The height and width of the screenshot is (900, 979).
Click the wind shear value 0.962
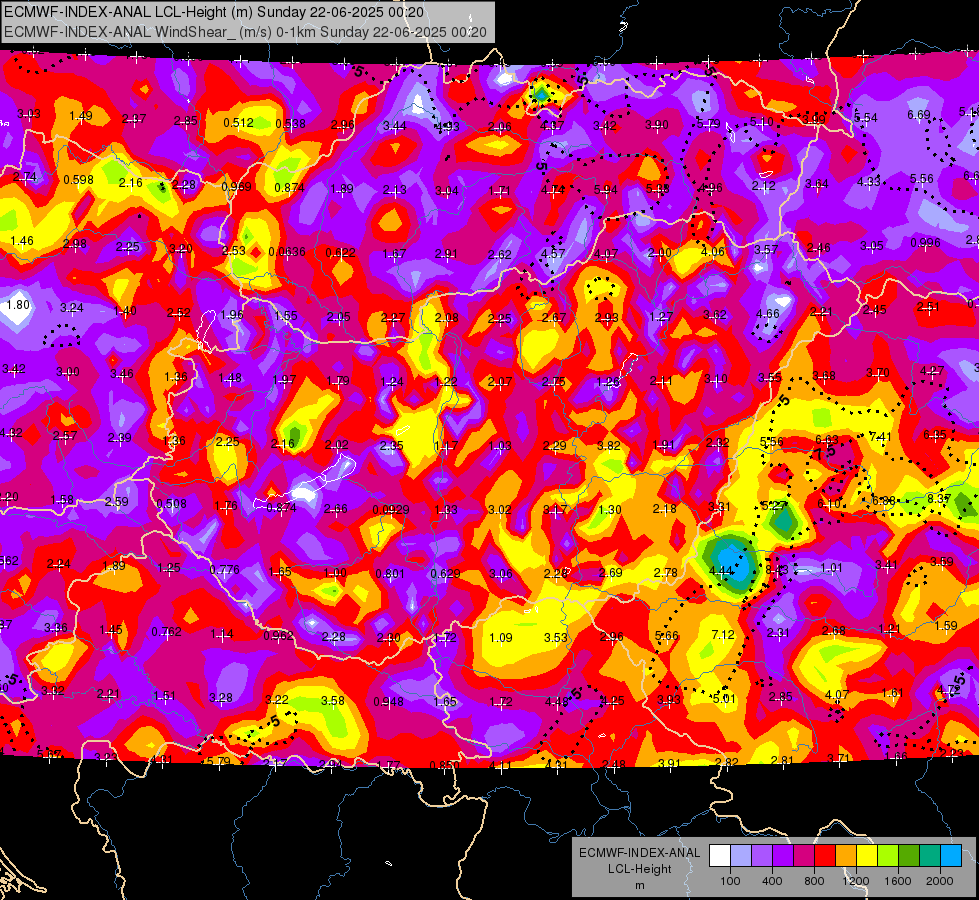coord(278,635)
